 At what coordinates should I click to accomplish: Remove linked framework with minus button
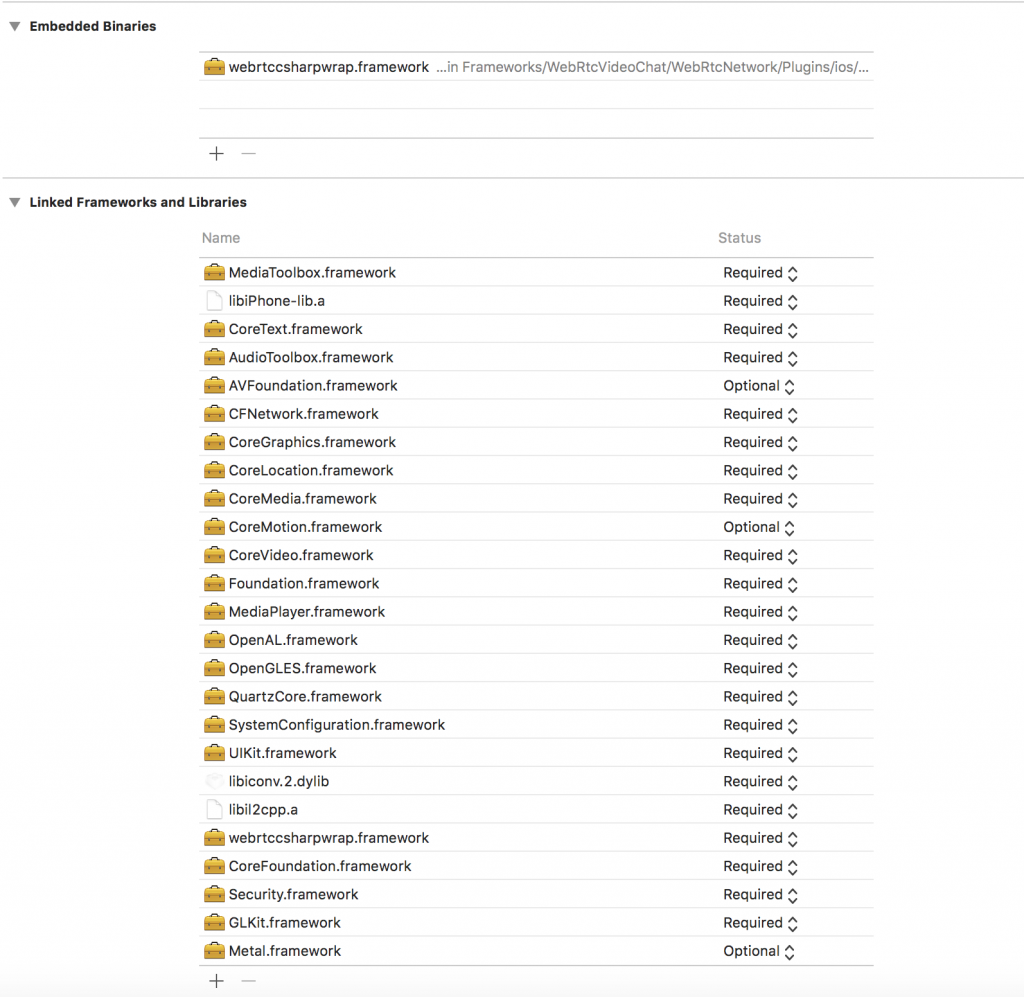pyautogui.click(x=249, y=981)
